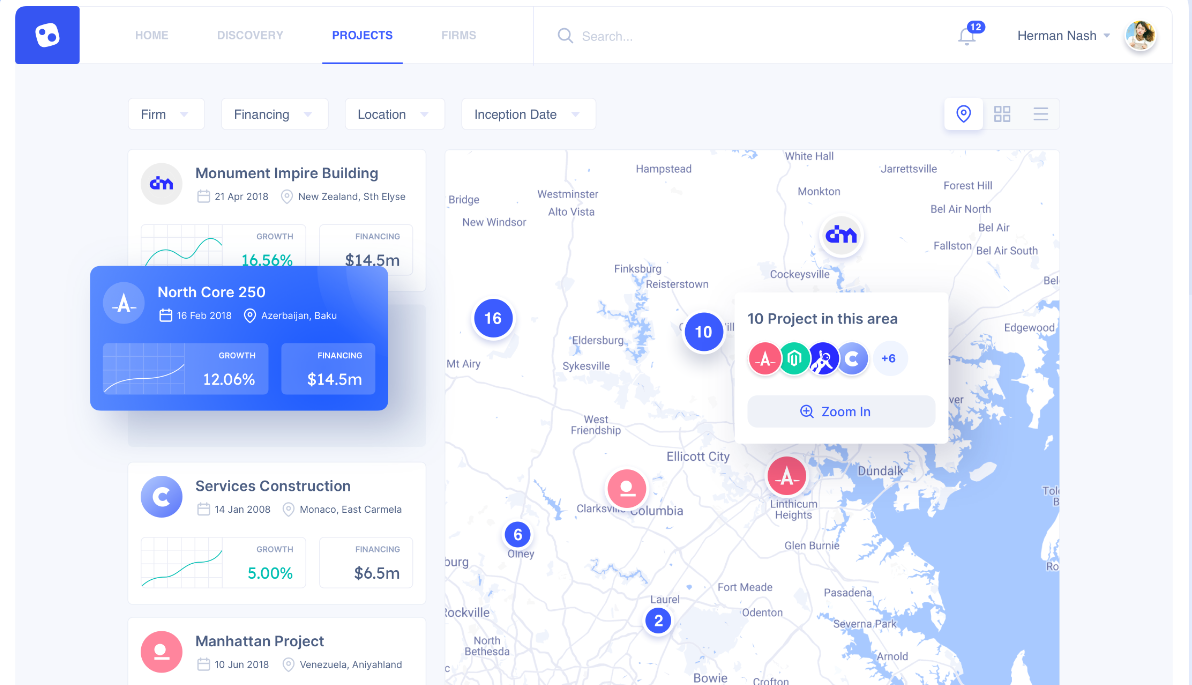The image size is (1192, 685).
Task: Click red 'A' marker near Linthicum Heights
Action: click(x=786, y=476)
